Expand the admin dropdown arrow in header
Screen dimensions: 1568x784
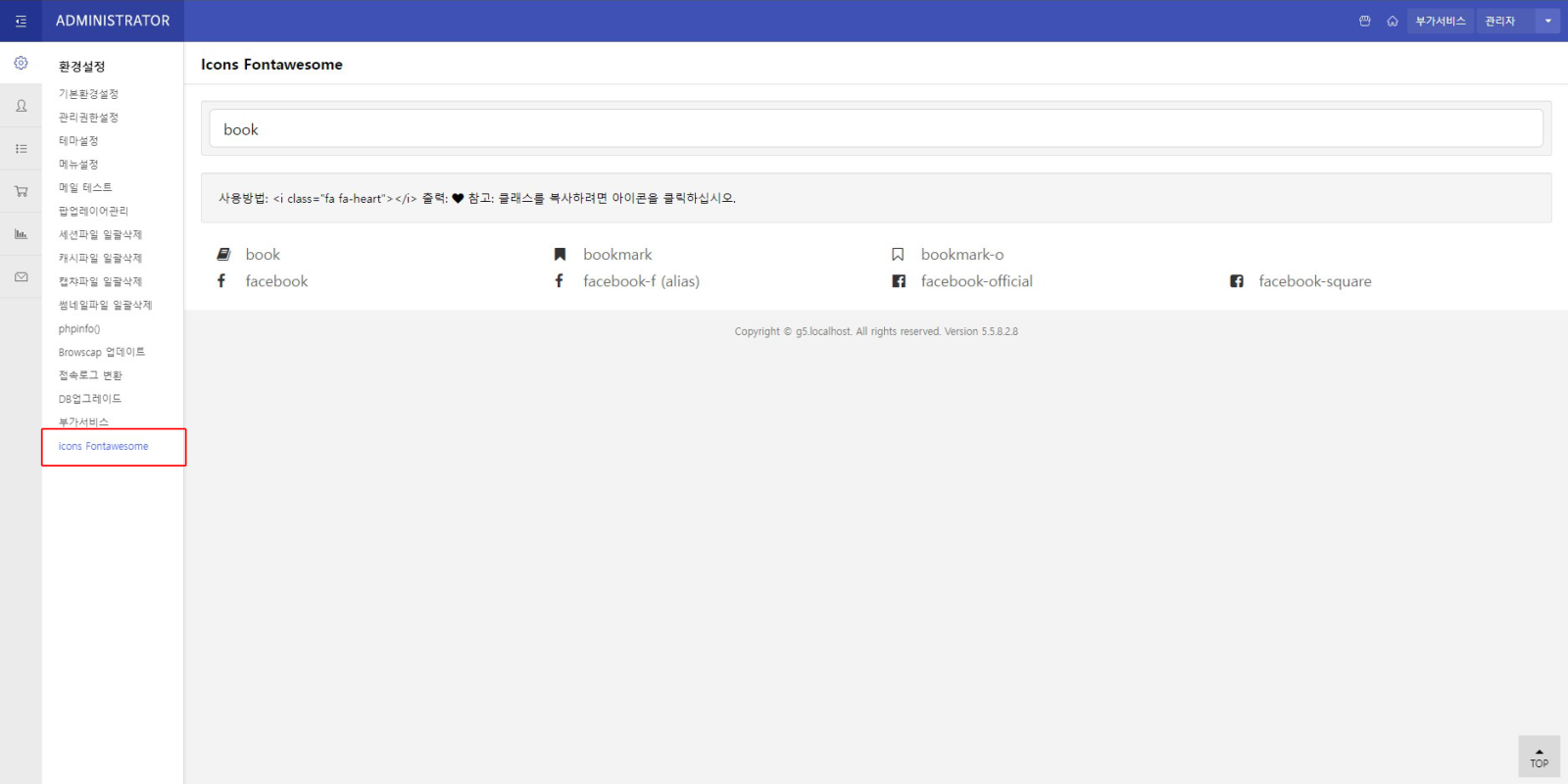coord(1547,21)
